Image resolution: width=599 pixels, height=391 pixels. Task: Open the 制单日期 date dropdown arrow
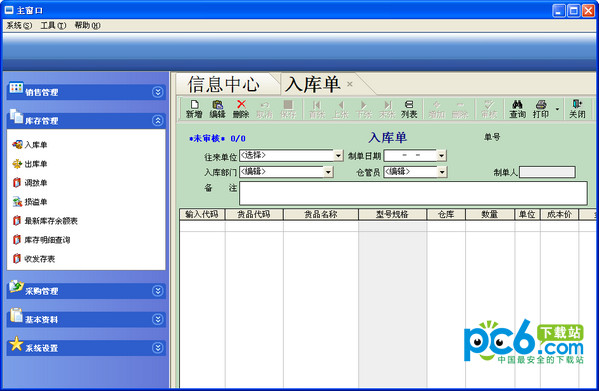(442, 156)
